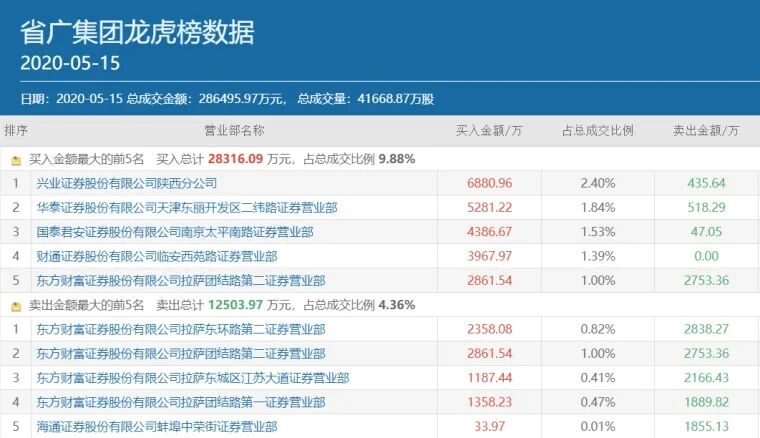Open 东方财富拉萨东城区江苏大道营业部 link
The height and width of the screenshot is (438, 760).
[x=192, y=377]
